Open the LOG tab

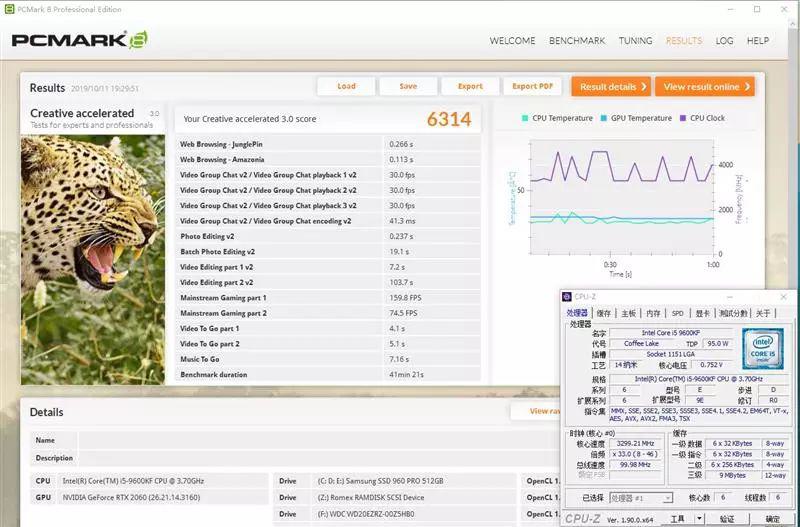point(724,41)
